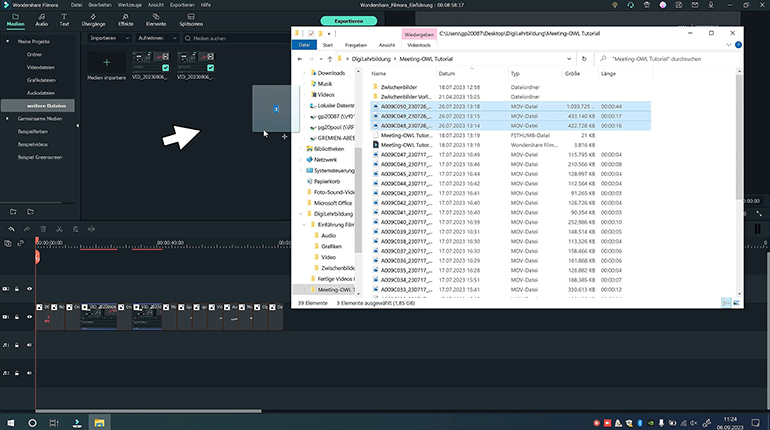This screenshot has width=770, height=430.
Task: Click the refresh button in Explorer address bar
Action: coord(584,59)
